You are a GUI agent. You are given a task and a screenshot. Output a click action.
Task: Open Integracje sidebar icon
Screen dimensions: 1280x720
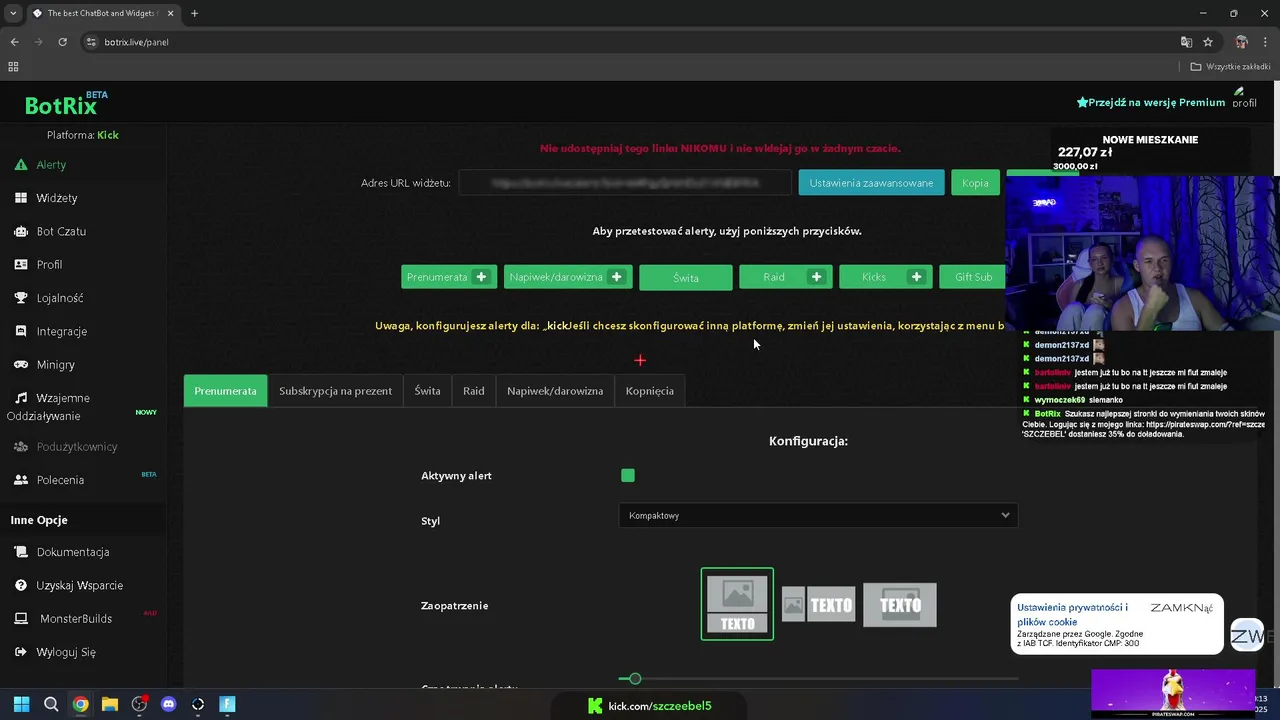click(x=21, y=331)
